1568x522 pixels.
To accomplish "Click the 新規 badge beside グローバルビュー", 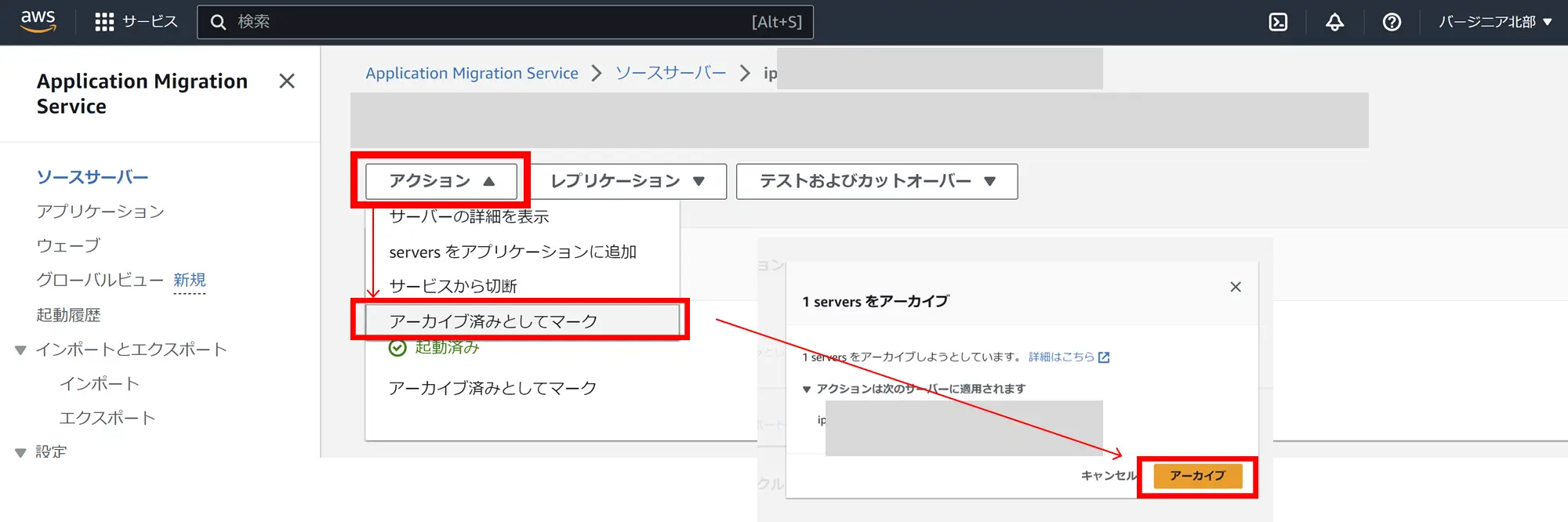I will tap(190, 281).
